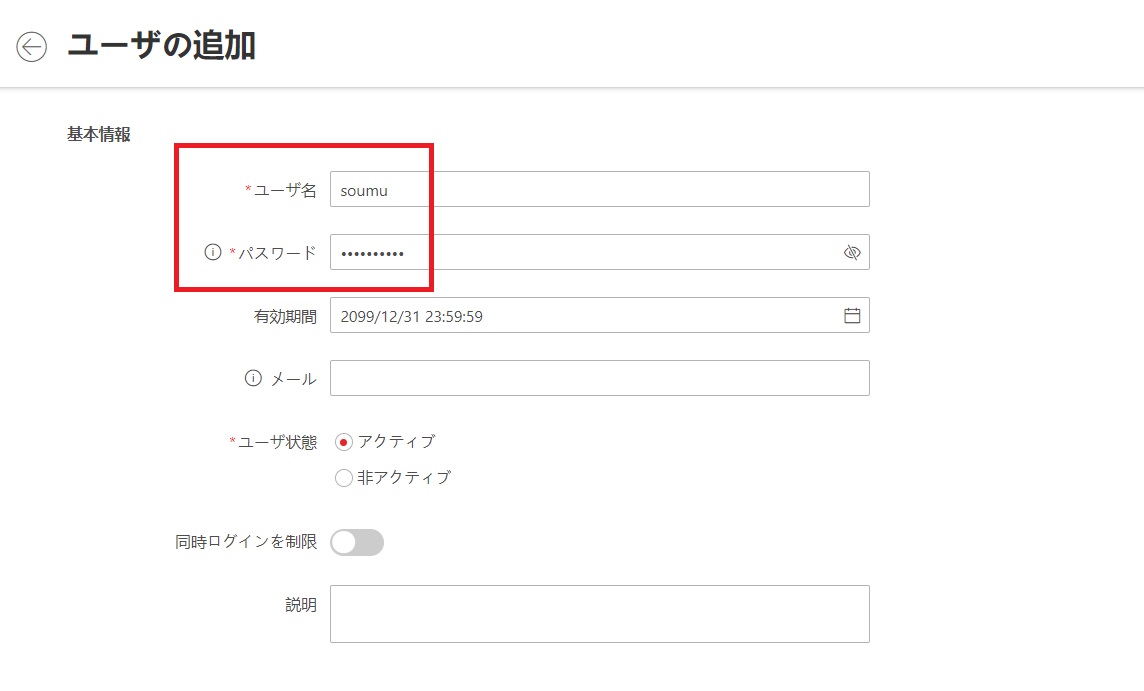Go back using the arrow icon

(31, 47)
